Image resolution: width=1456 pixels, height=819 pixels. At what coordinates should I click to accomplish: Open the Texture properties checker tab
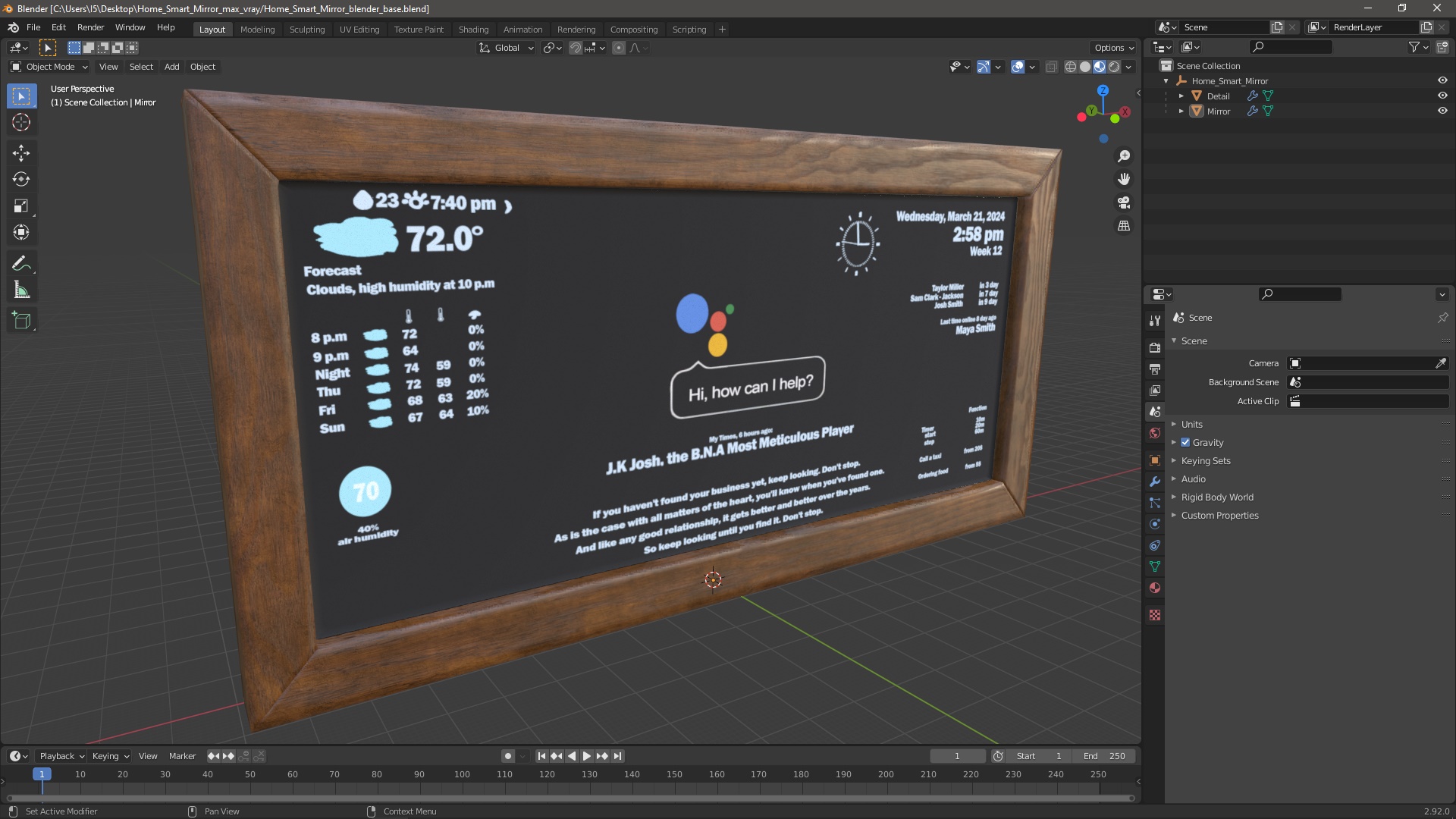(1155, 615)
